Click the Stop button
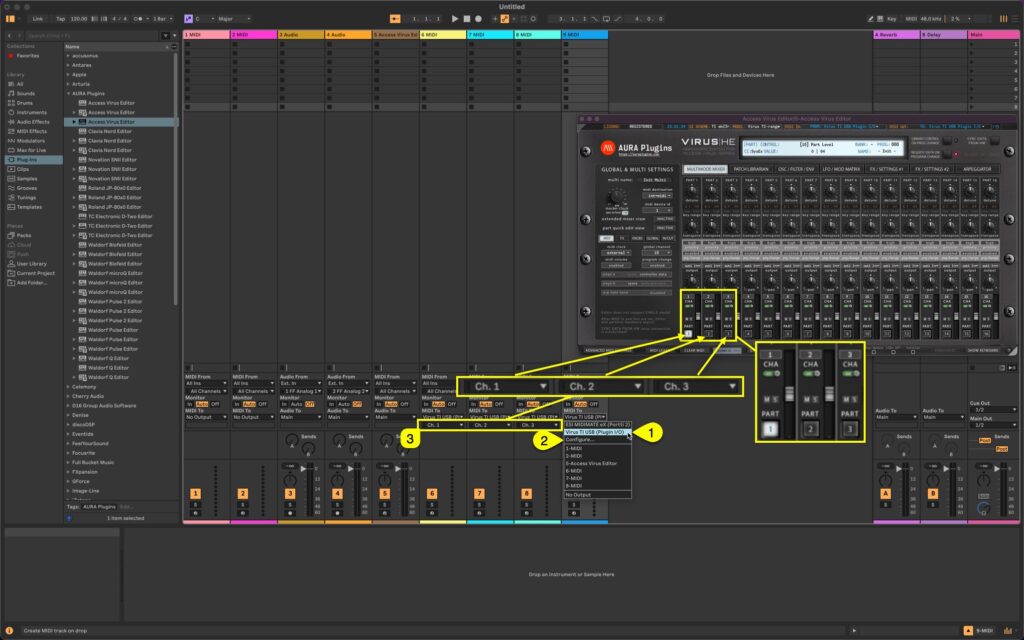The image size is (1024, 640). [x=469, y=18]
